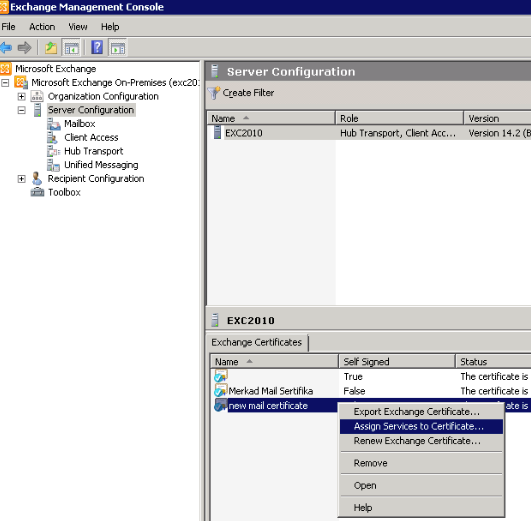Toggle the Show/Hide Console Tree icon
The image size is (531, 521).
(x=71, y=48)
